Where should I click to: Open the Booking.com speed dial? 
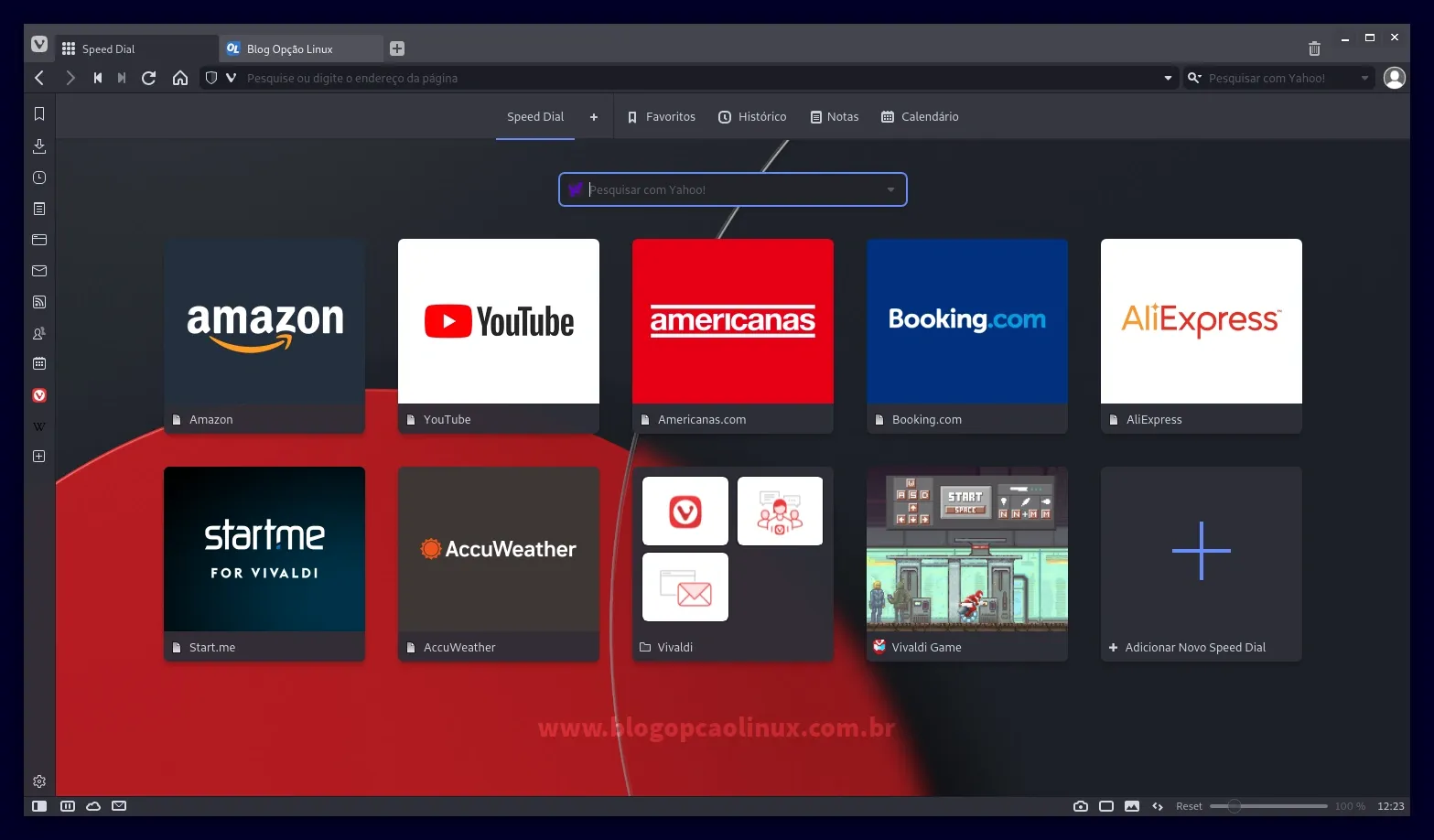click(x=967, y=336)
